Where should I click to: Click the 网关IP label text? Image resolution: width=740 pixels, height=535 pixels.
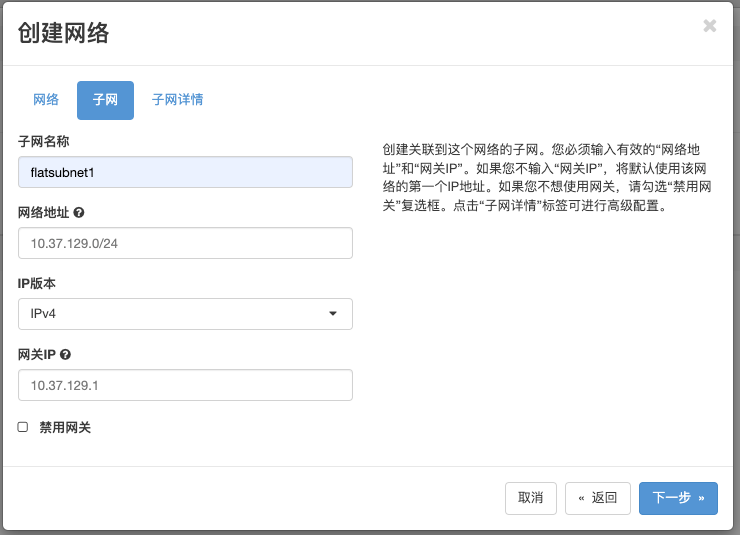tap(37, 354)
